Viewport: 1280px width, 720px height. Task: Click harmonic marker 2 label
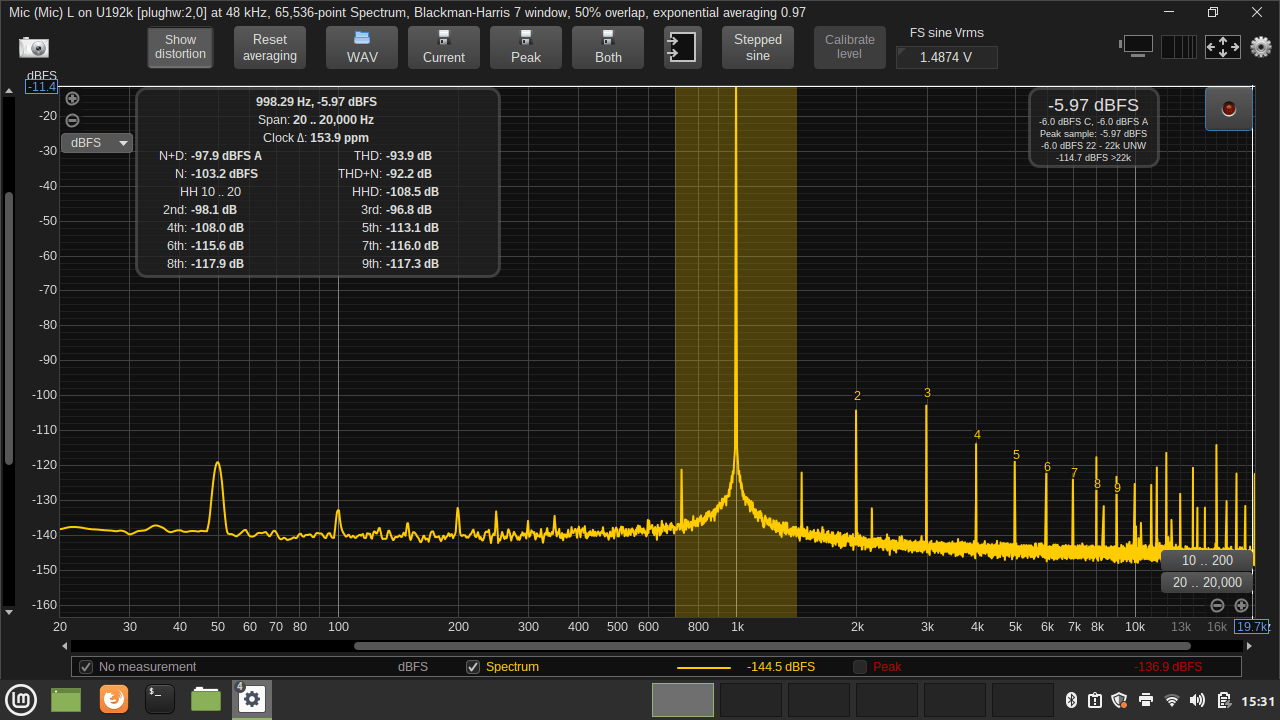click(857, 396)
